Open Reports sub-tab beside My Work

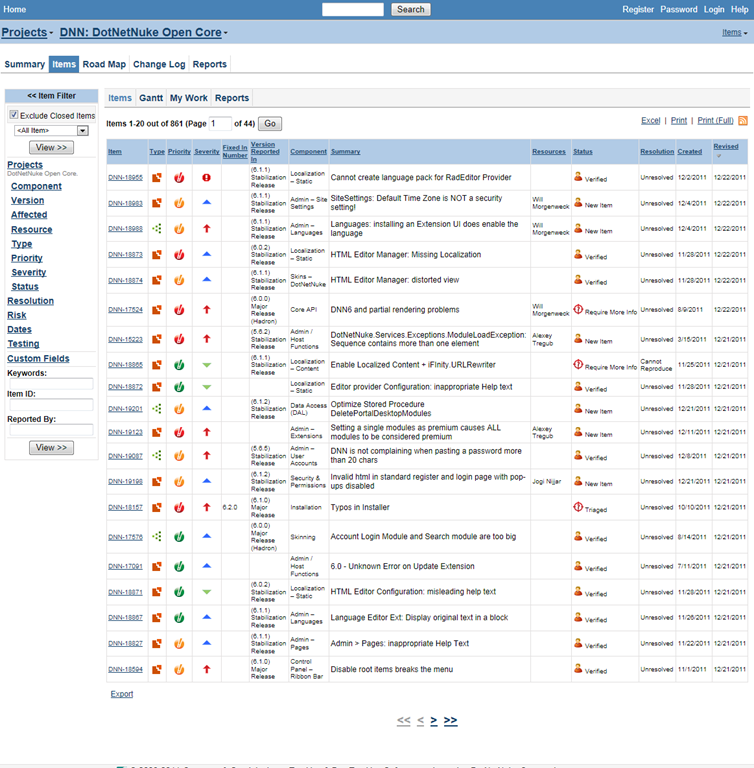click(x=232, y=98)
